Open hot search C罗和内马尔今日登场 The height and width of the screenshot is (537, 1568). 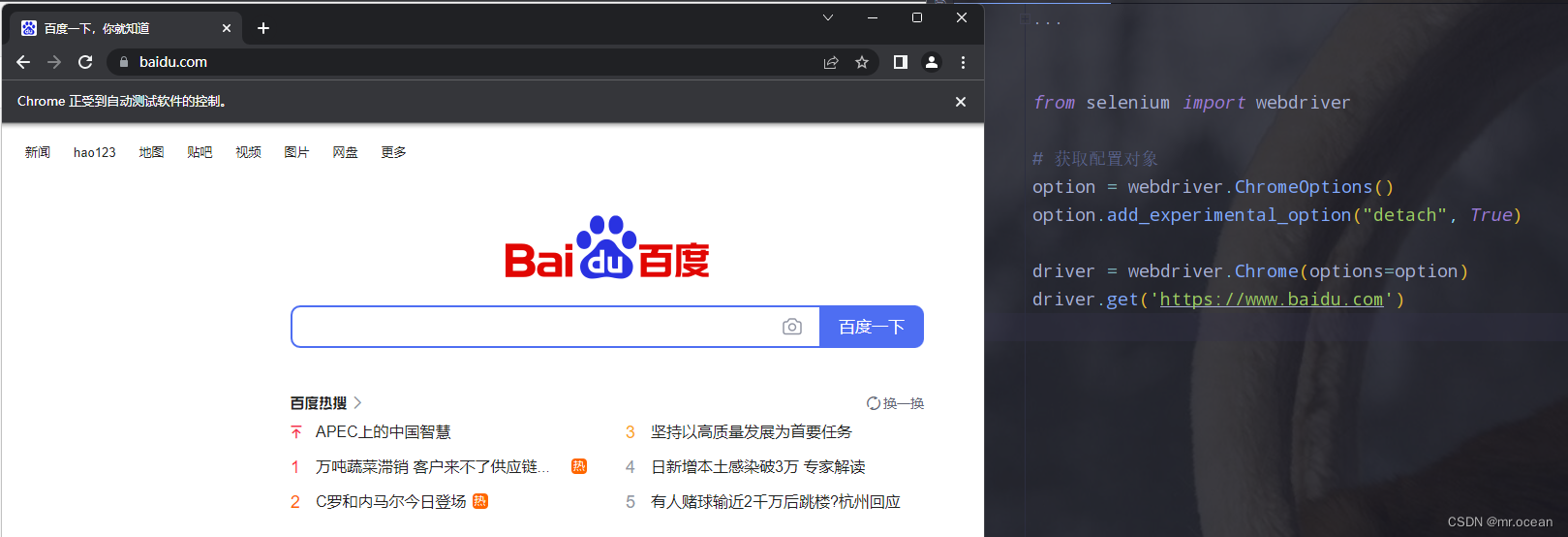coord(391,502)
